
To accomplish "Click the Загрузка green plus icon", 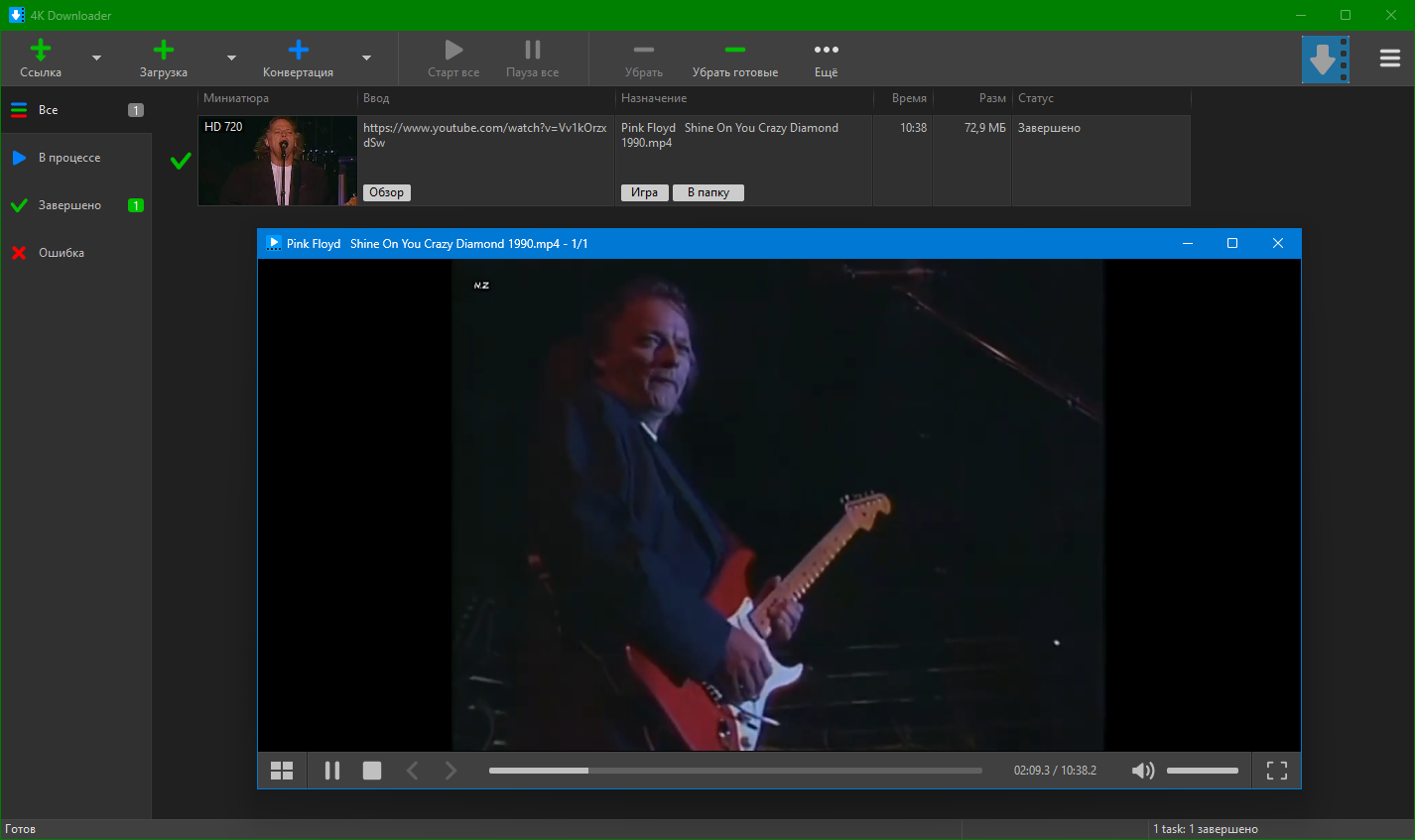I will (164, 50).
